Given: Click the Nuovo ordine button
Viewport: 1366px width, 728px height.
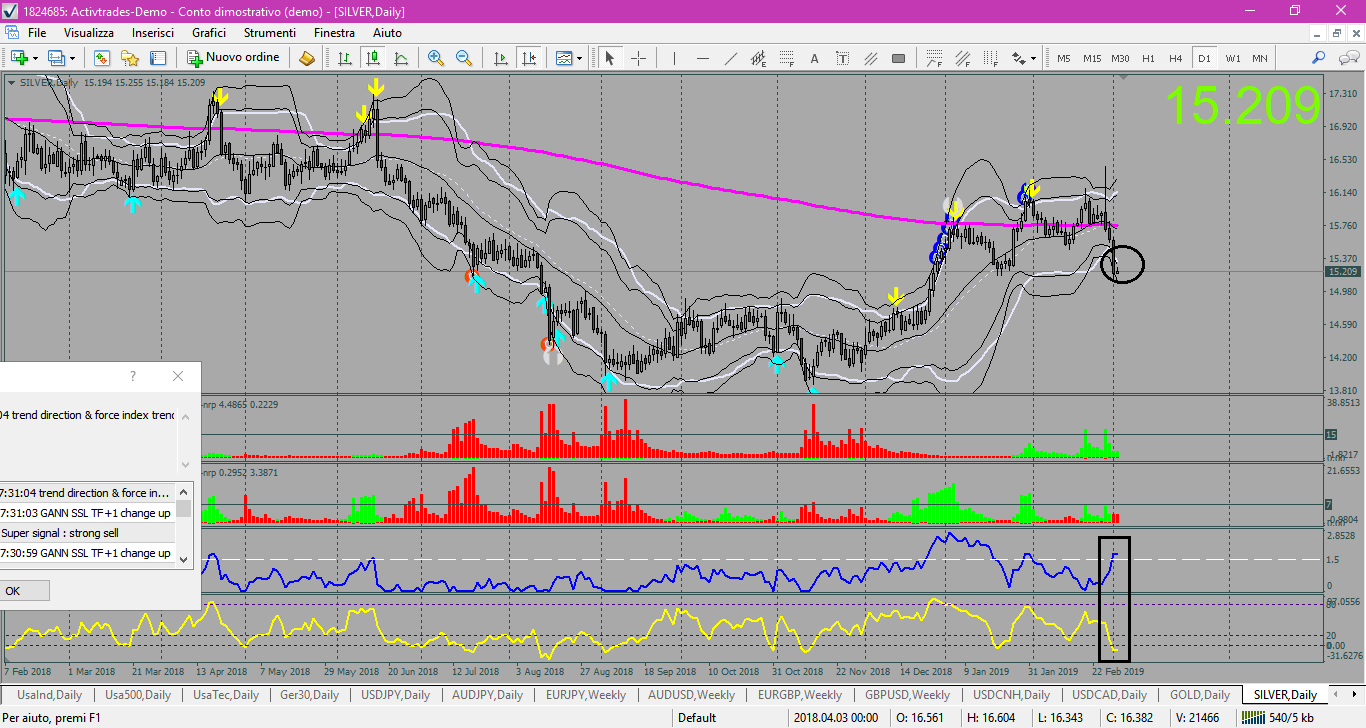Looking at the screenshot, I should point(234,58).
